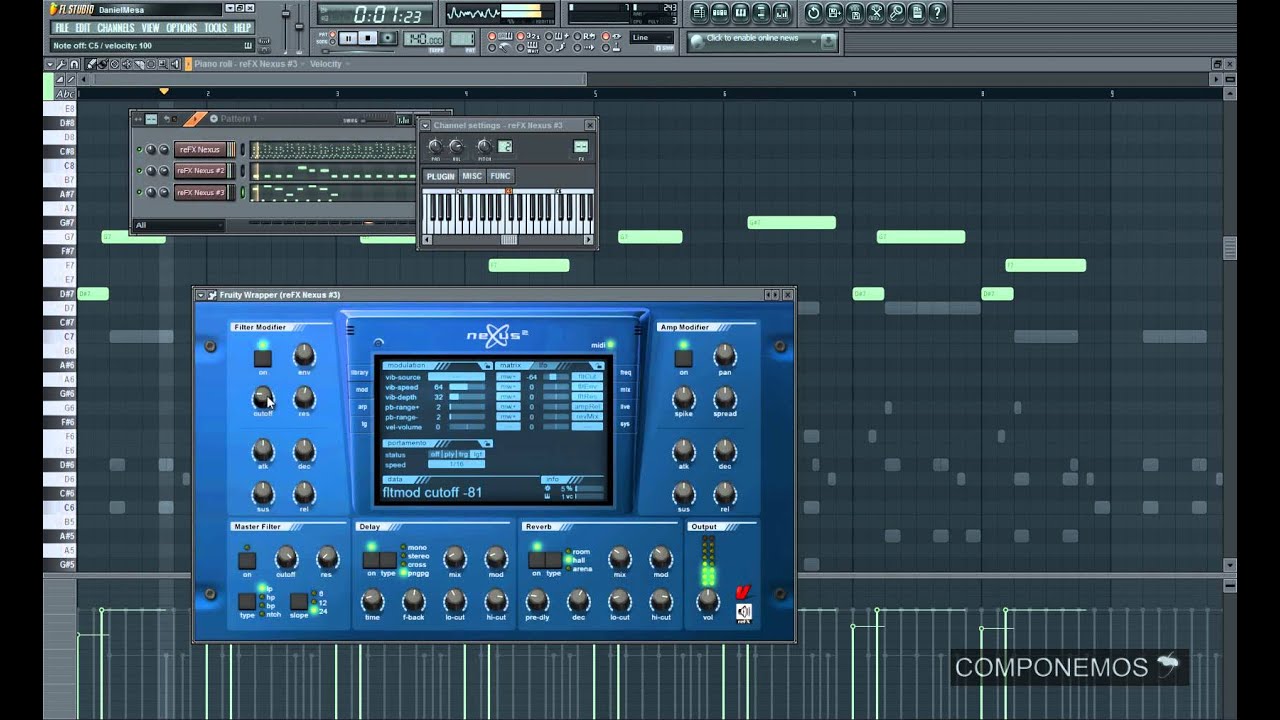Click the Filter Modifier env knob
Image resolution: width=1280 pixels, height=720 pixels.
(304, 355)
